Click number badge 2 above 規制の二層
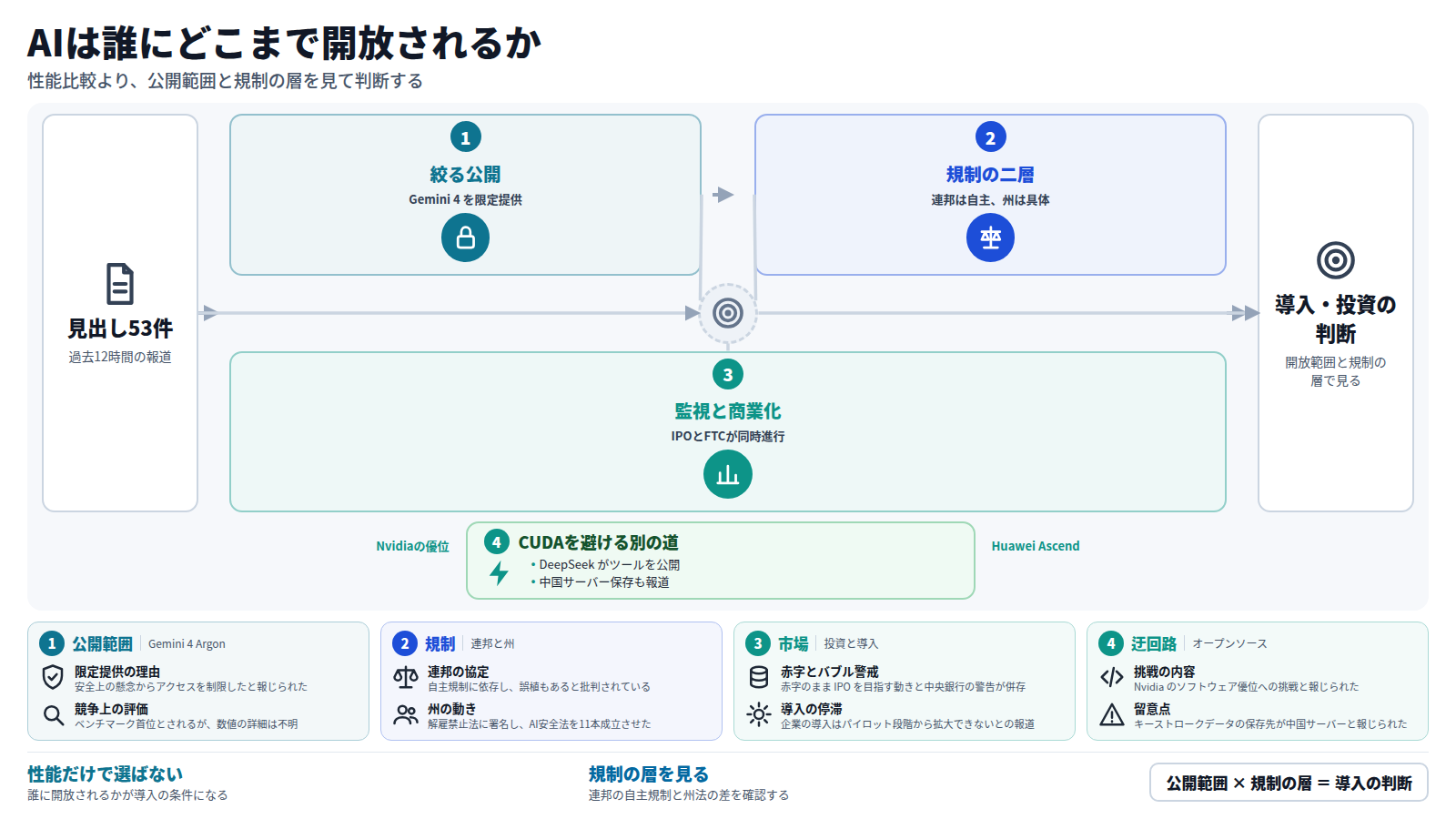1456x819 pixels. (990, 137)
